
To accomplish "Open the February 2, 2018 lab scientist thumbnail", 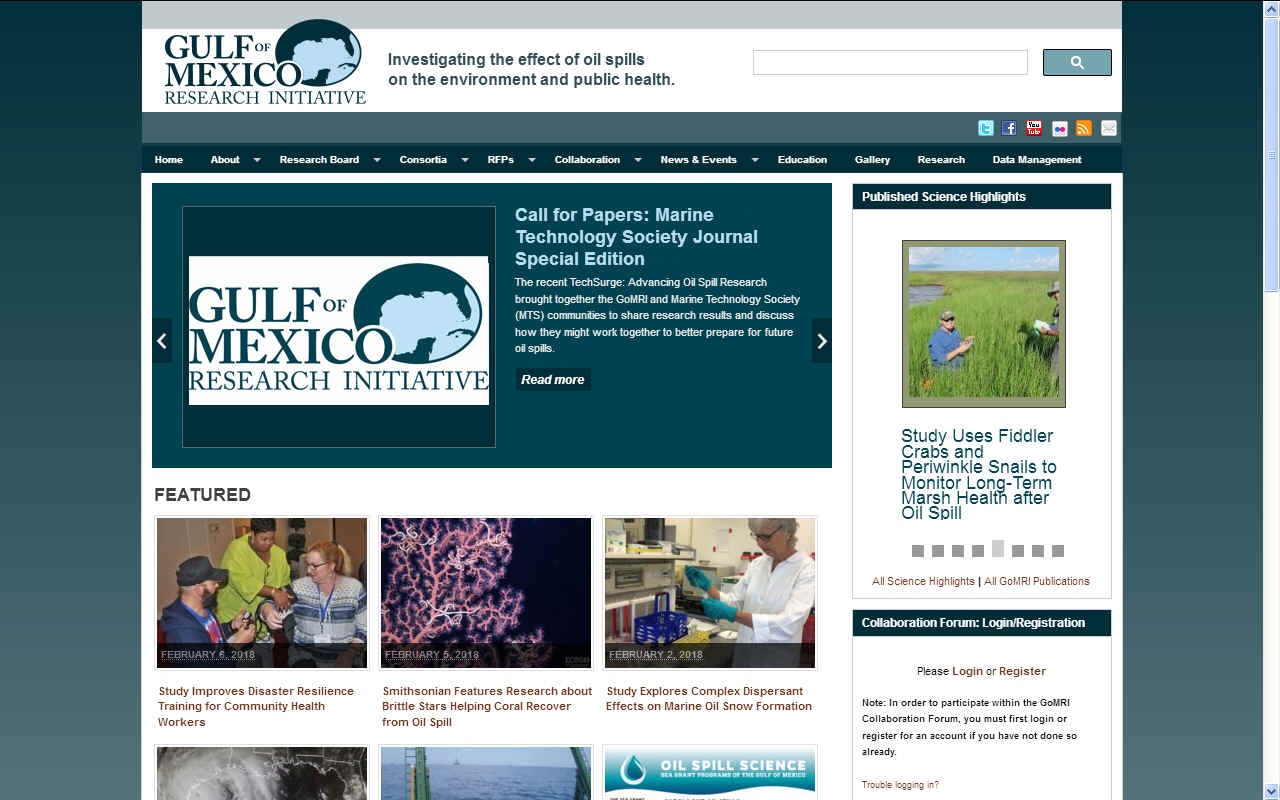I will 710,593.
